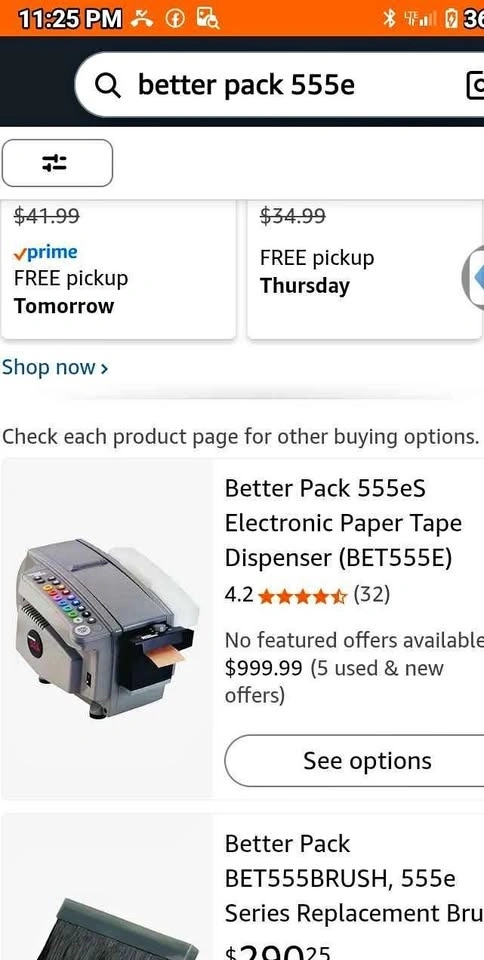This screenshot has width=484, height=960.
Task: Tap the image search notification icon
Action: point(207,19)
